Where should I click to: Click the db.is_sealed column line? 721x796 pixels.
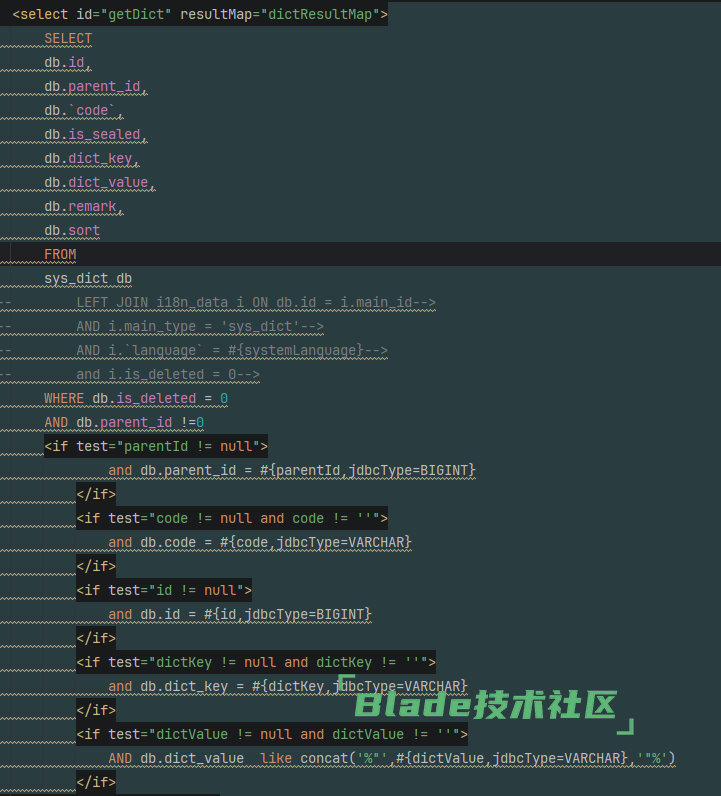(x=95, y=135)
